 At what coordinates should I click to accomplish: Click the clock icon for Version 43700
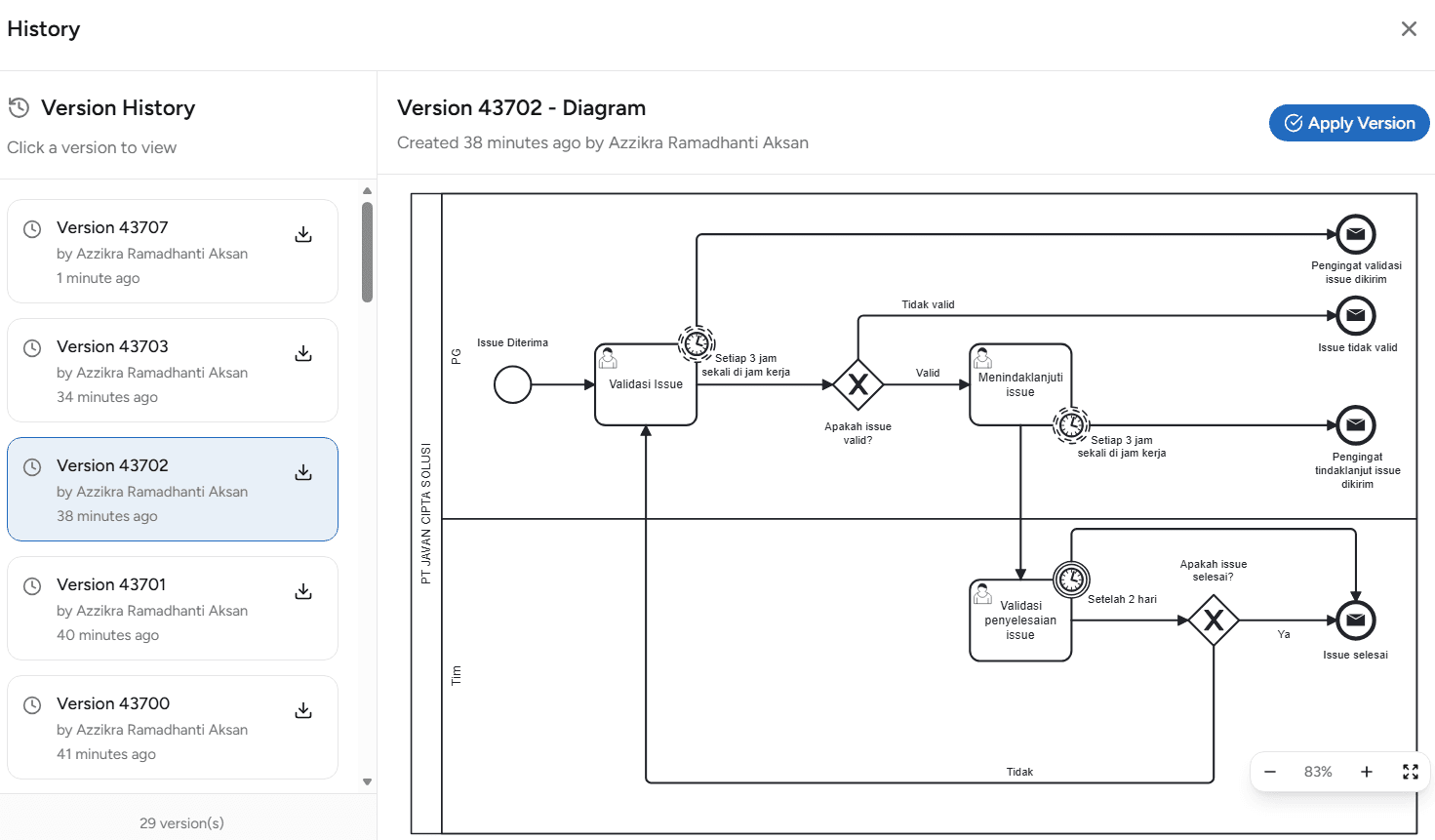click(32, 705)
